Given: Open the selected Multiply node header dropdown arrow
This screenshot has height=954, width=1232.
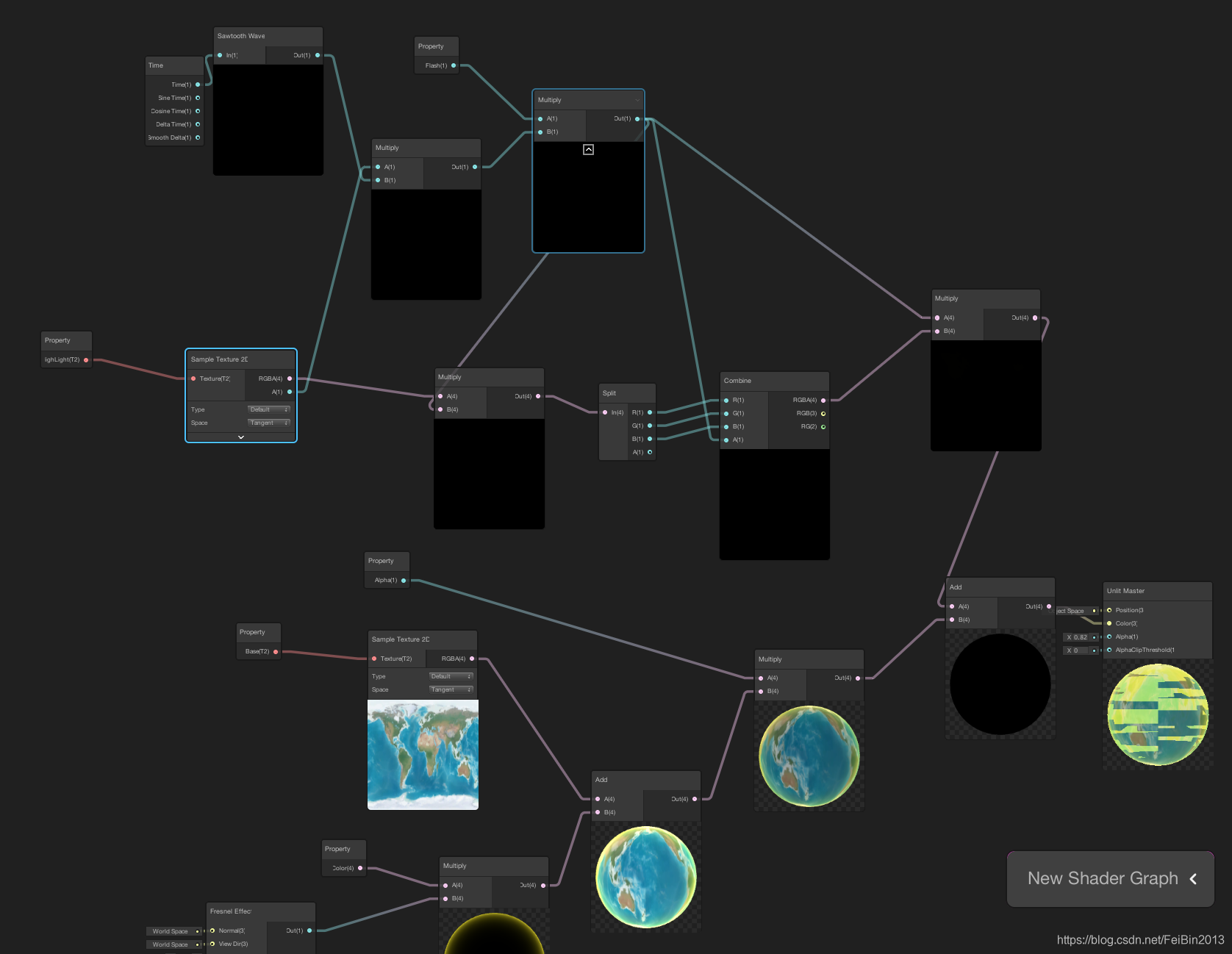Looking at the screenshot, I should click(637, 100).
